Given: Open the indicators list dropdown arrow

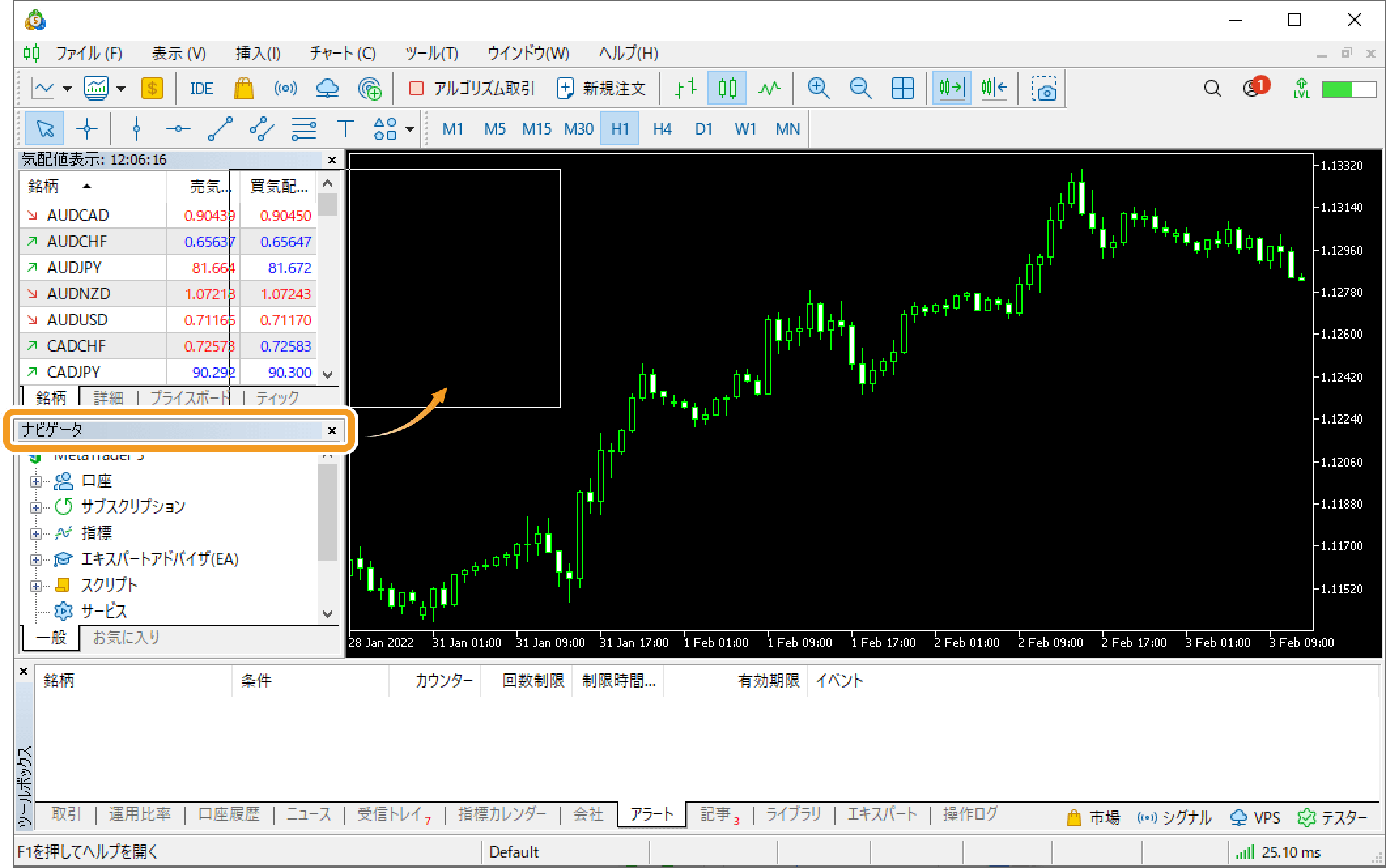Looking at the screenshot, I should tap(121, 88).
